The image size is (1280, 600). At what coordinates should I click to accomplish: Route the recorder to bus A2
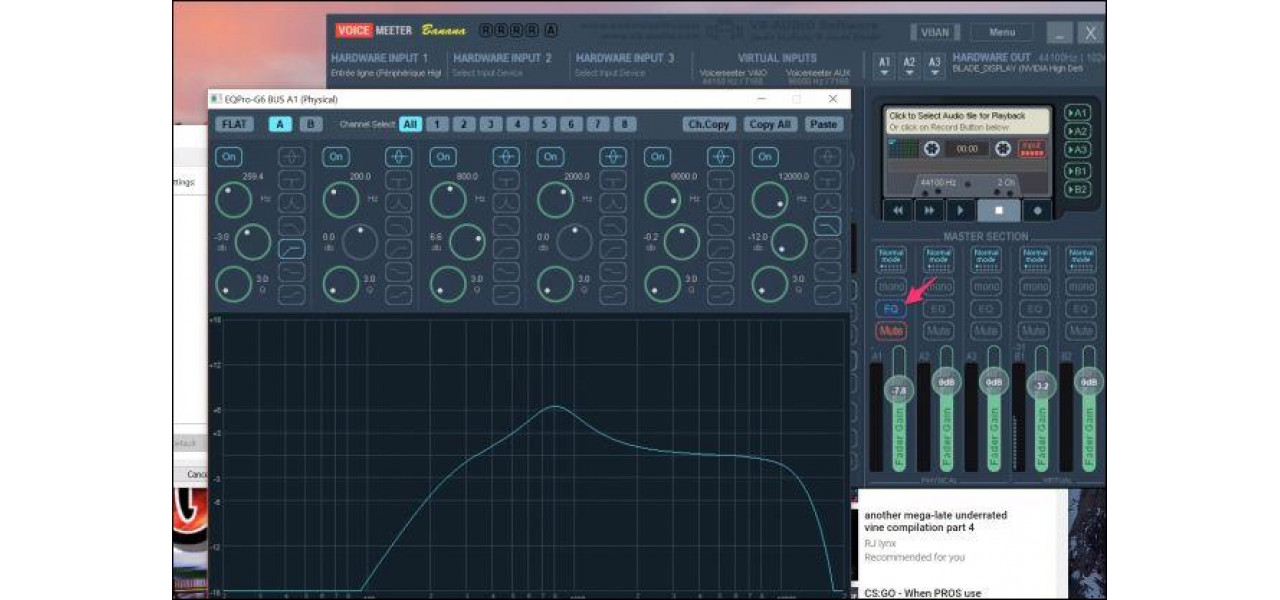(x=1077, y=131)
